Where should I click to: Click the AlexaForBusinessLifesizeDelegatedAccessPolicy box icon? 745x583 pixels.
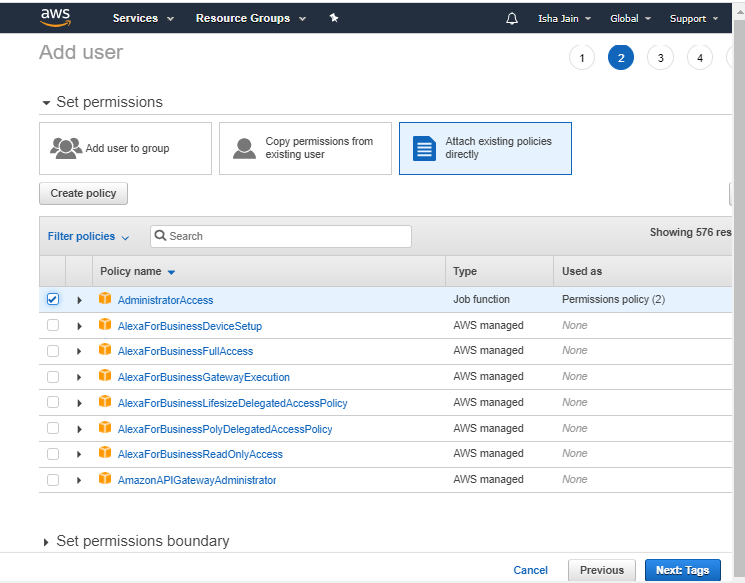(105, 401)
